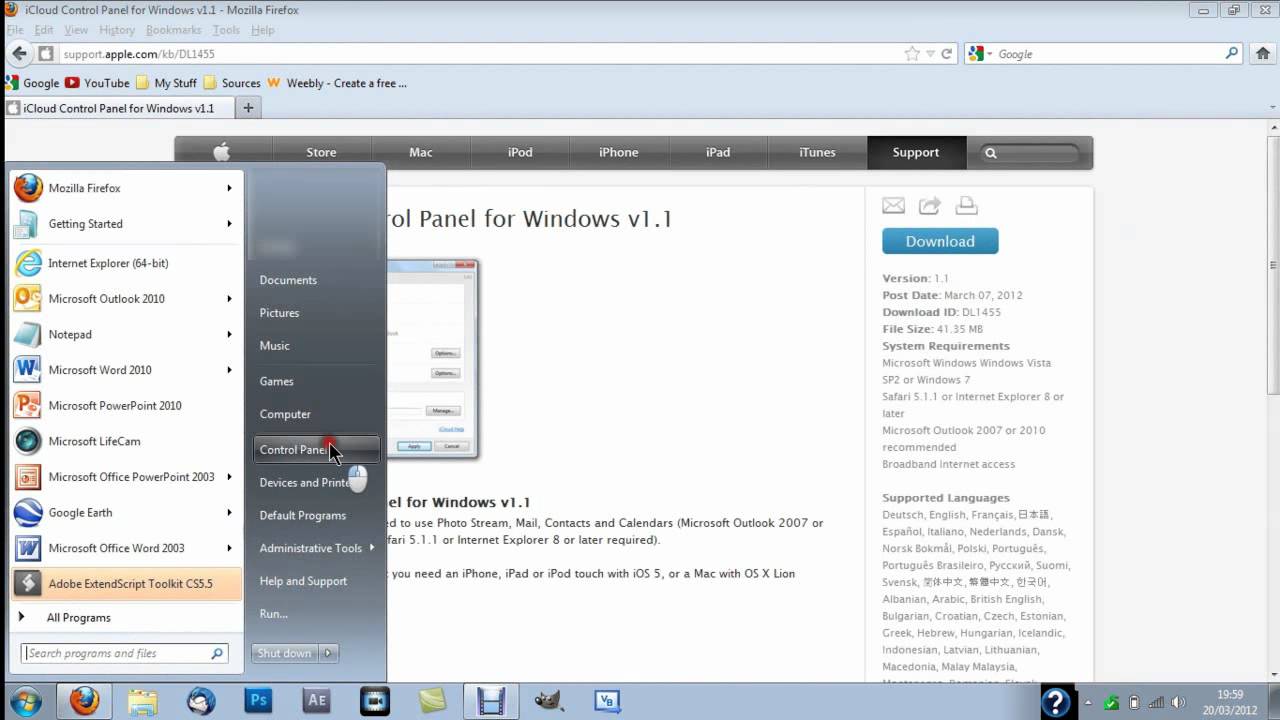Open the YouTube bookmark
The height and width of the screenshot is (720, 1280).
click(x=98, y=83)
